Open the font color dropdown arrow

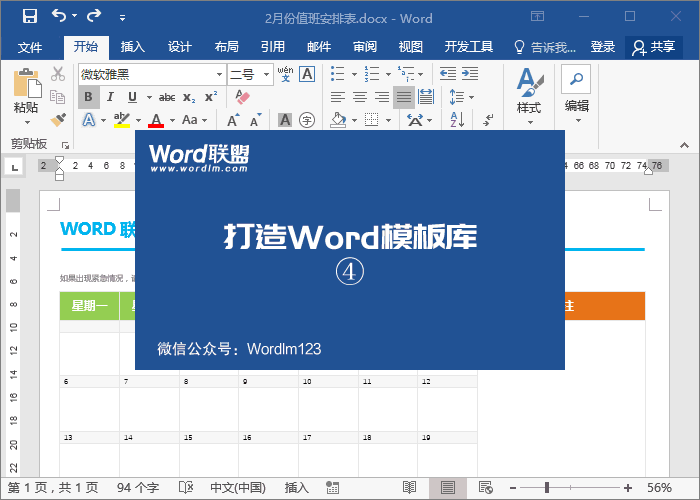(x=172, y=120)
